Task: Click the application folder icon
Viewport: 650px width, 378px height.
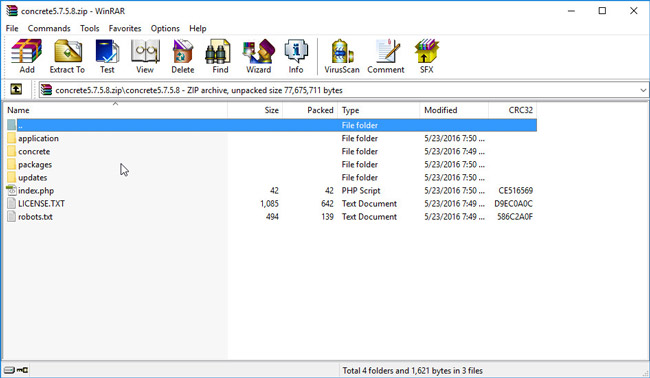Action: [x=12, y=138]
